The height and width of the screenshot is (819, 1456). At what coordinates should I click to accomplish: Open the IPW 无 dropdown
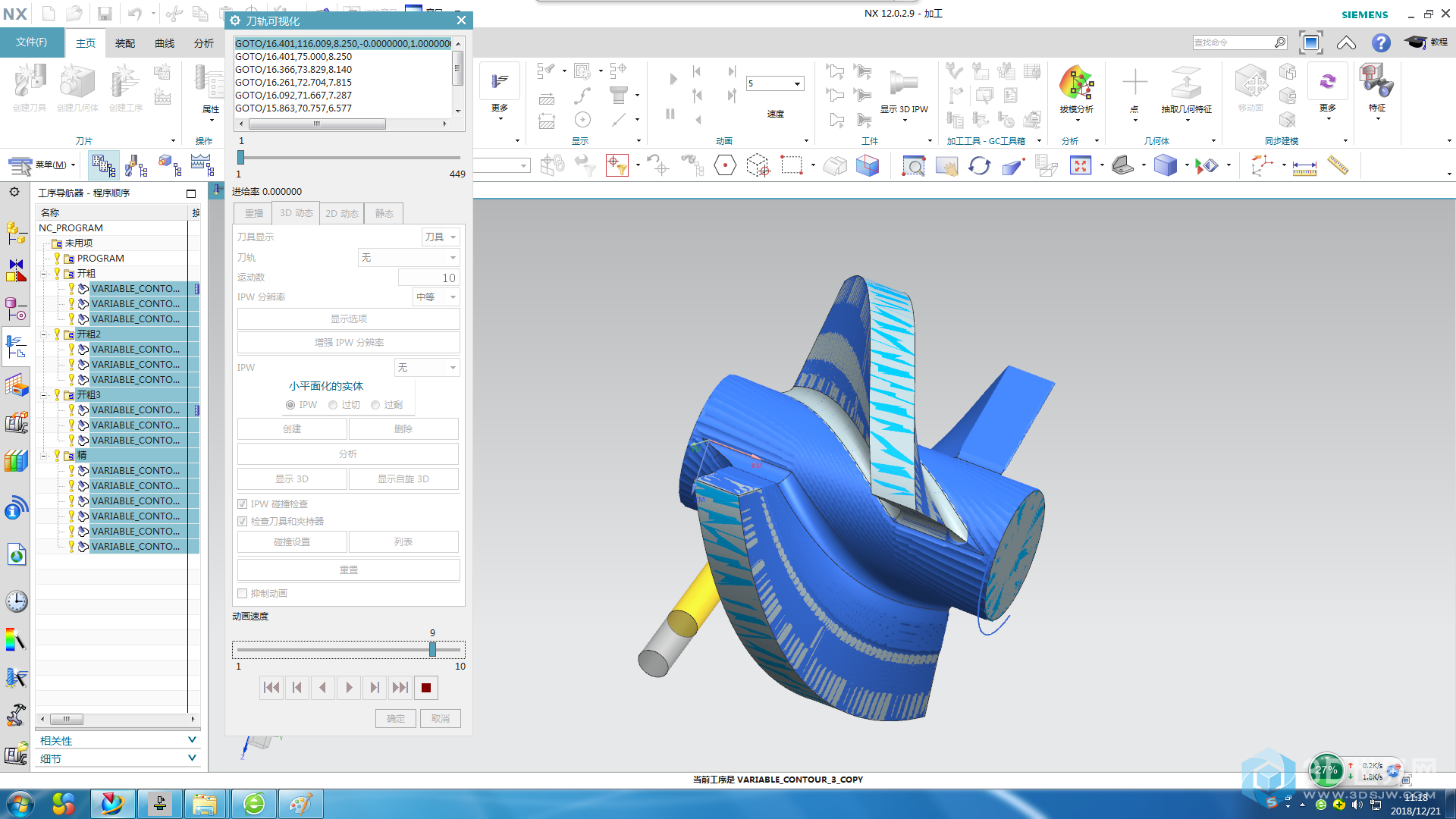pyautogui.click(x=427, y=368)
